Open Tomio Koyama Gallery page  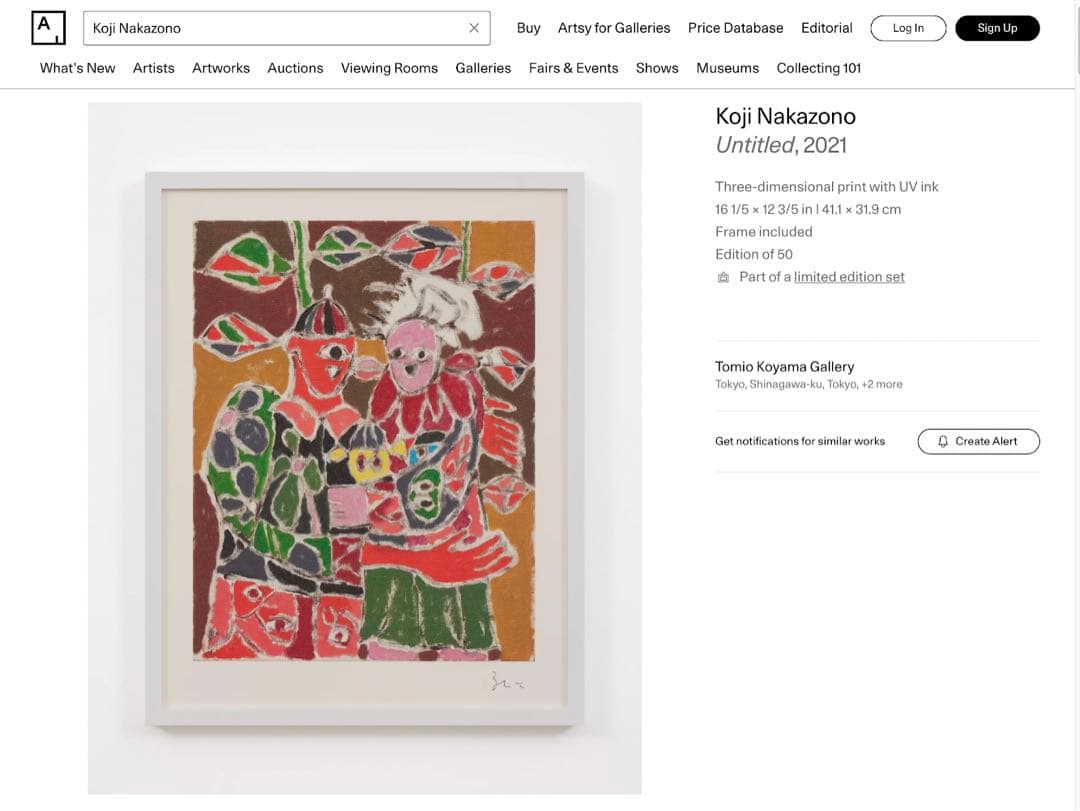pyautogui.click(x=785, y=367)
